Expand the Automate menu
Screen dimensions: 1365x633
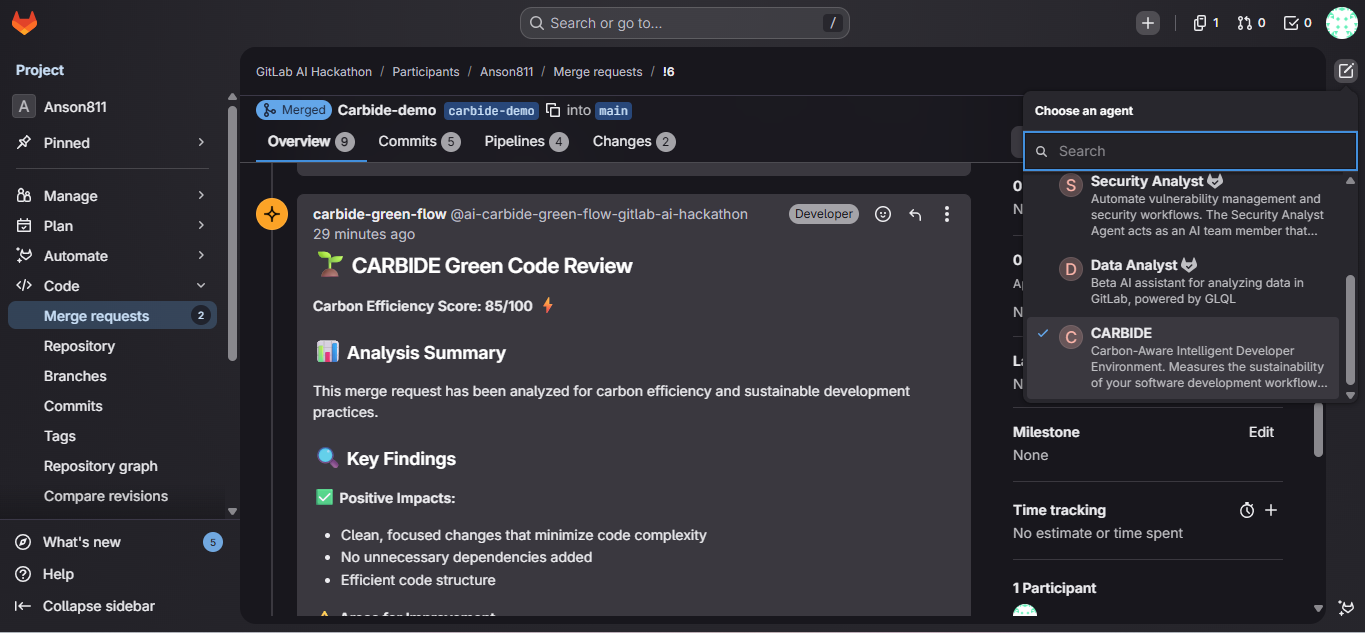pos(201,256)
